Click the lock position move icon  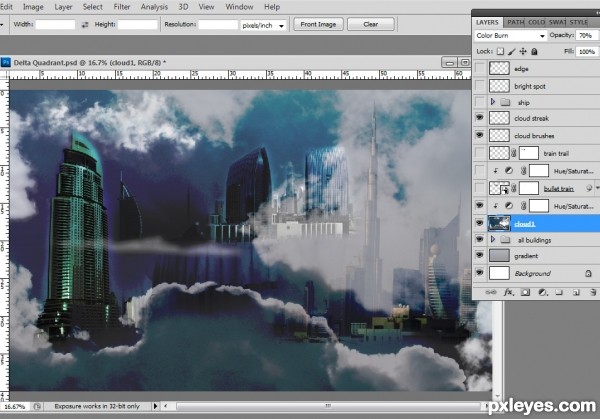pos(523,51)
